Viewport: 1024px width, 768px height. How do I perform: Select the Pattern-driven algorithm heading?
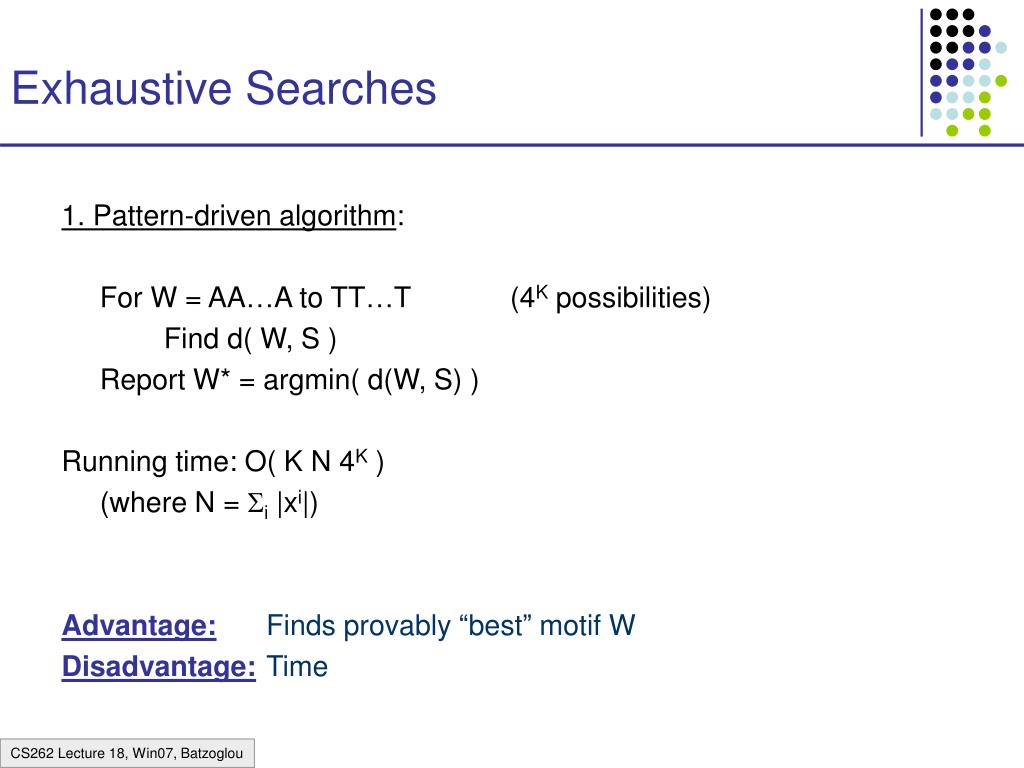click(233, 216)
